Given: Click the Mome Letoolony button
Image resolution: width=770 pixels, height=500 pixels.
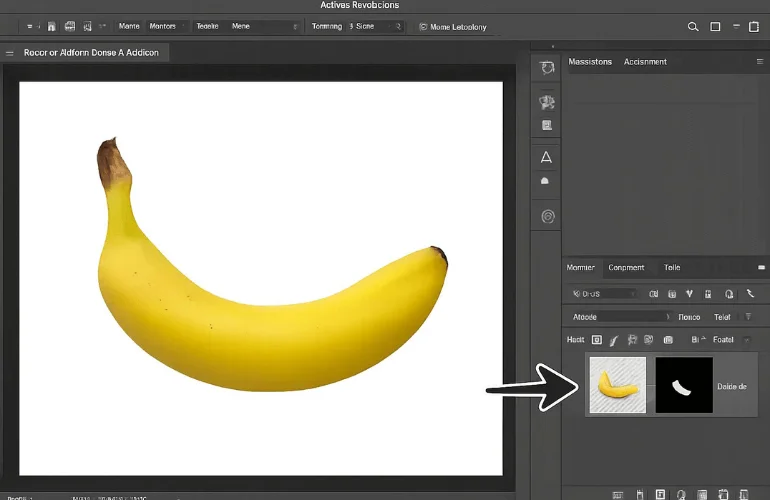Looking at the screenshot, I should (x=453, y=27).
